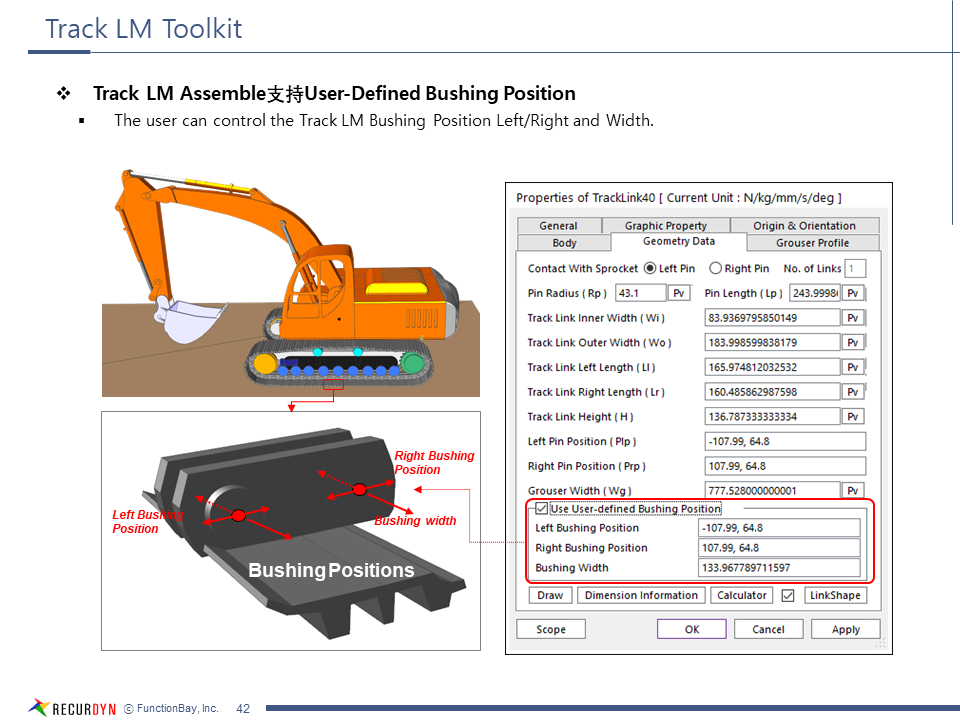The width and height of the screenshot is (960, 720).
Task: Open the Graphic Property tab
Action: pos(665,226)
